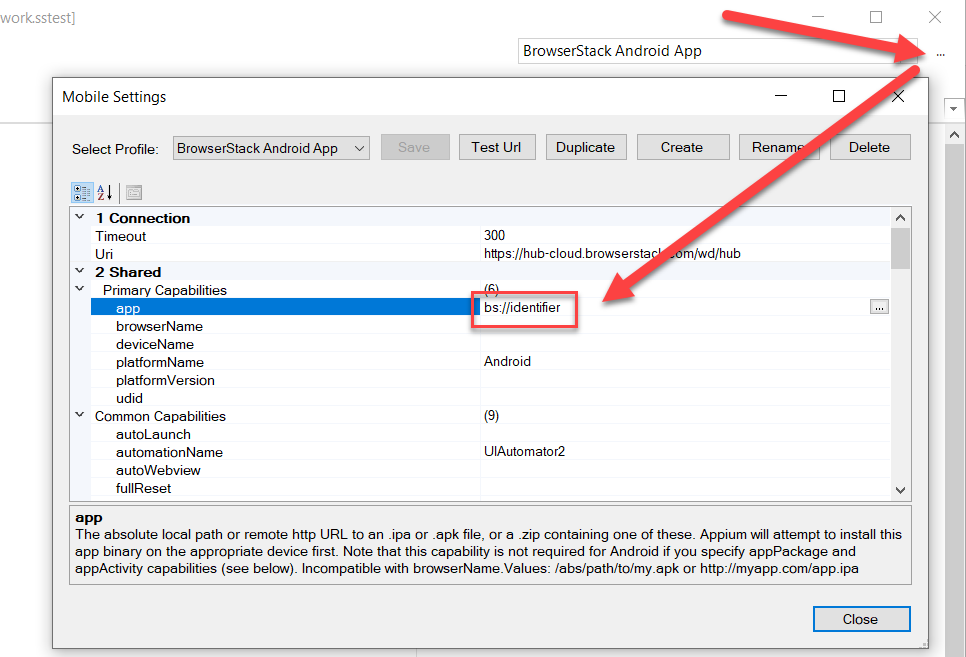This screenshot has width=966, height=657.
Task: Click the Create profile button
Action: pyautogui.click(x=681, y=147)
